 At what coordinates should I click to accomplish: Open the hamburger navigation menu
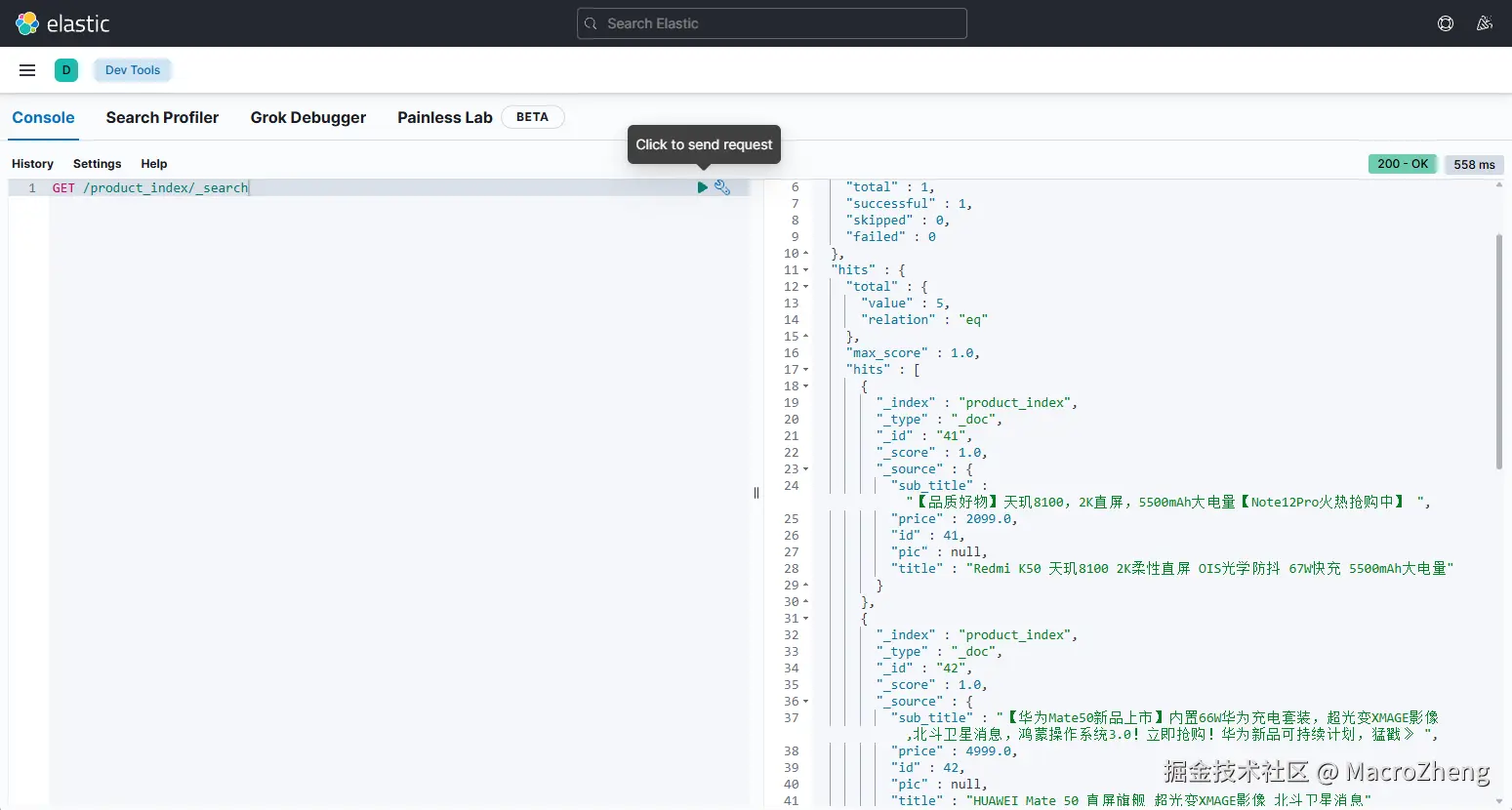click(x=27, y=70)
